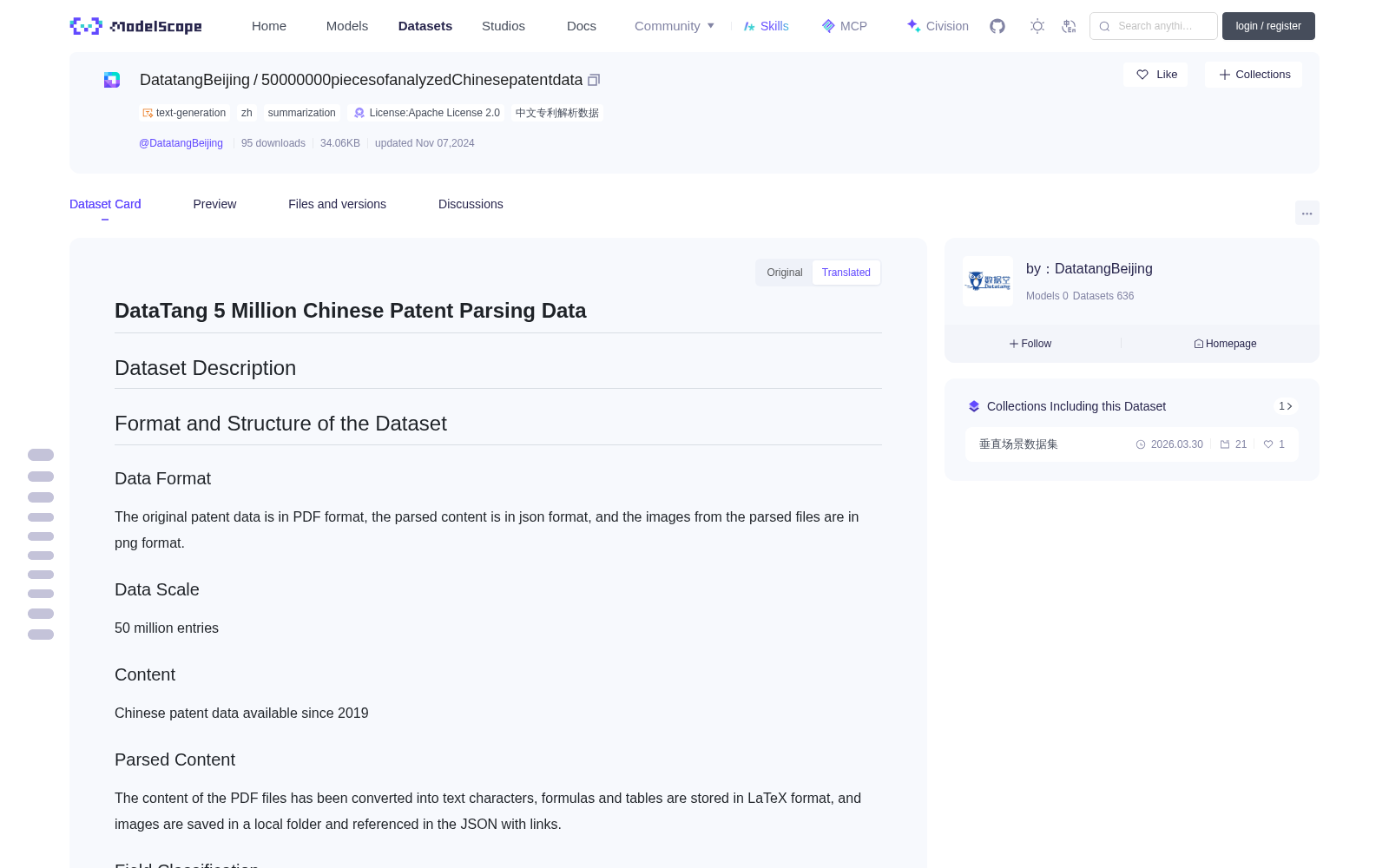The height and width of the screenshot is (868, 1389).
Task: Click the License:Apache License 2.0 label
Action: pos(435,113)
